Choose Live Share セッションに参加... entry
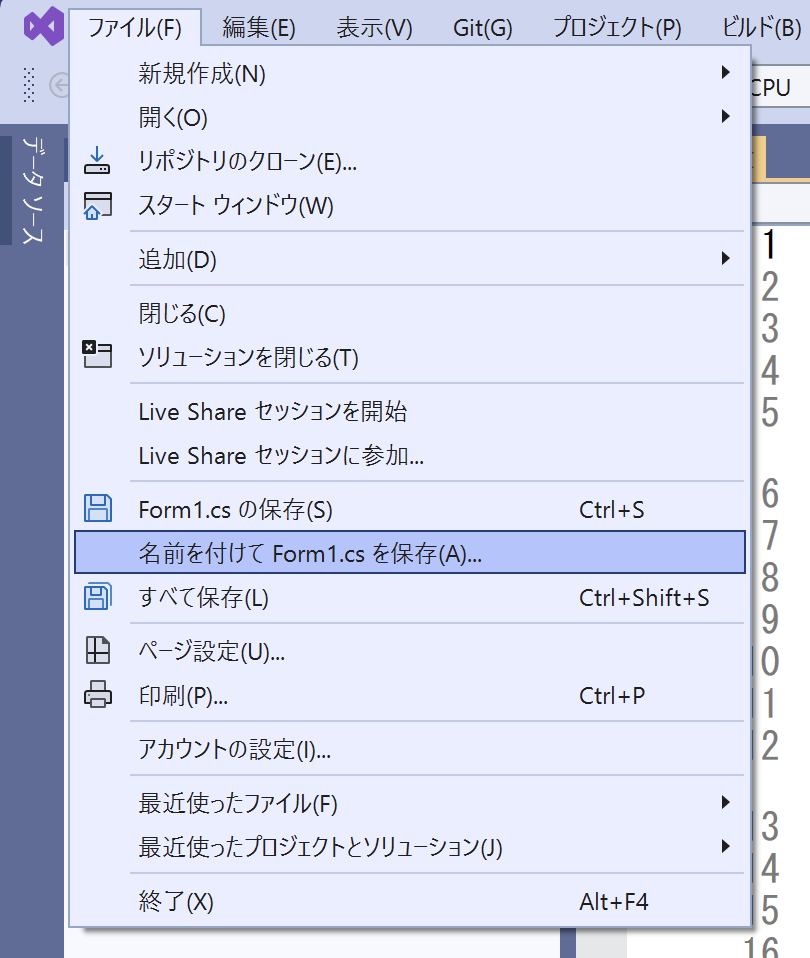 coord(410,455)
